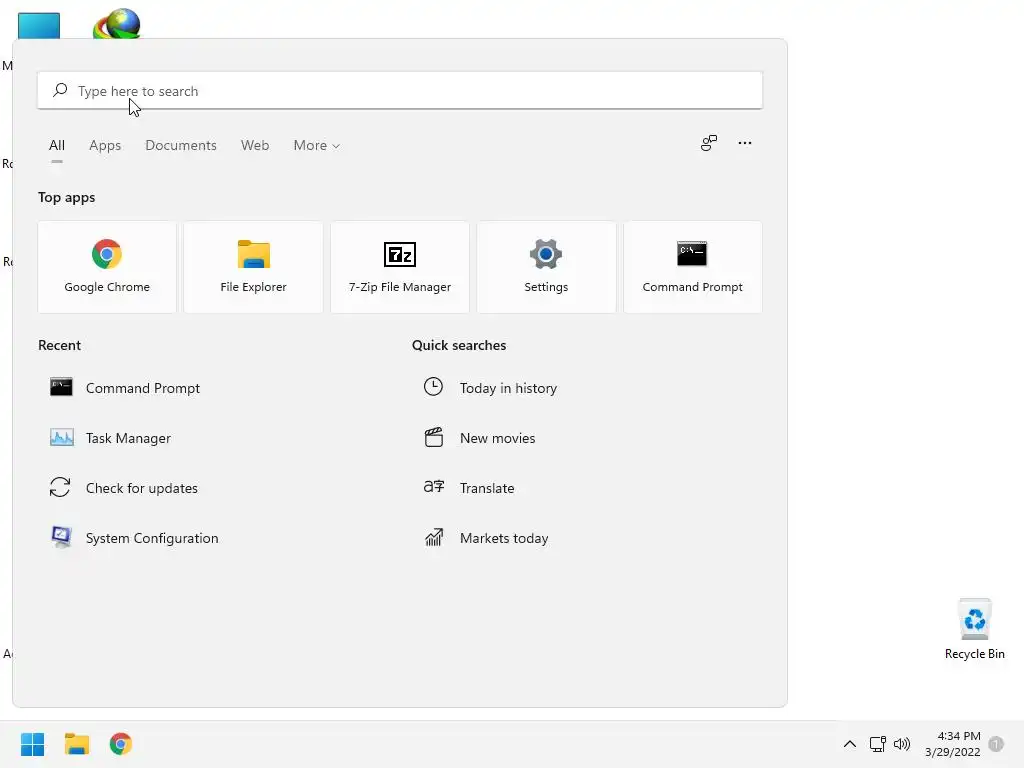
Task: Click the volume speaker tray icon
Action: click(x=902, y=744)
